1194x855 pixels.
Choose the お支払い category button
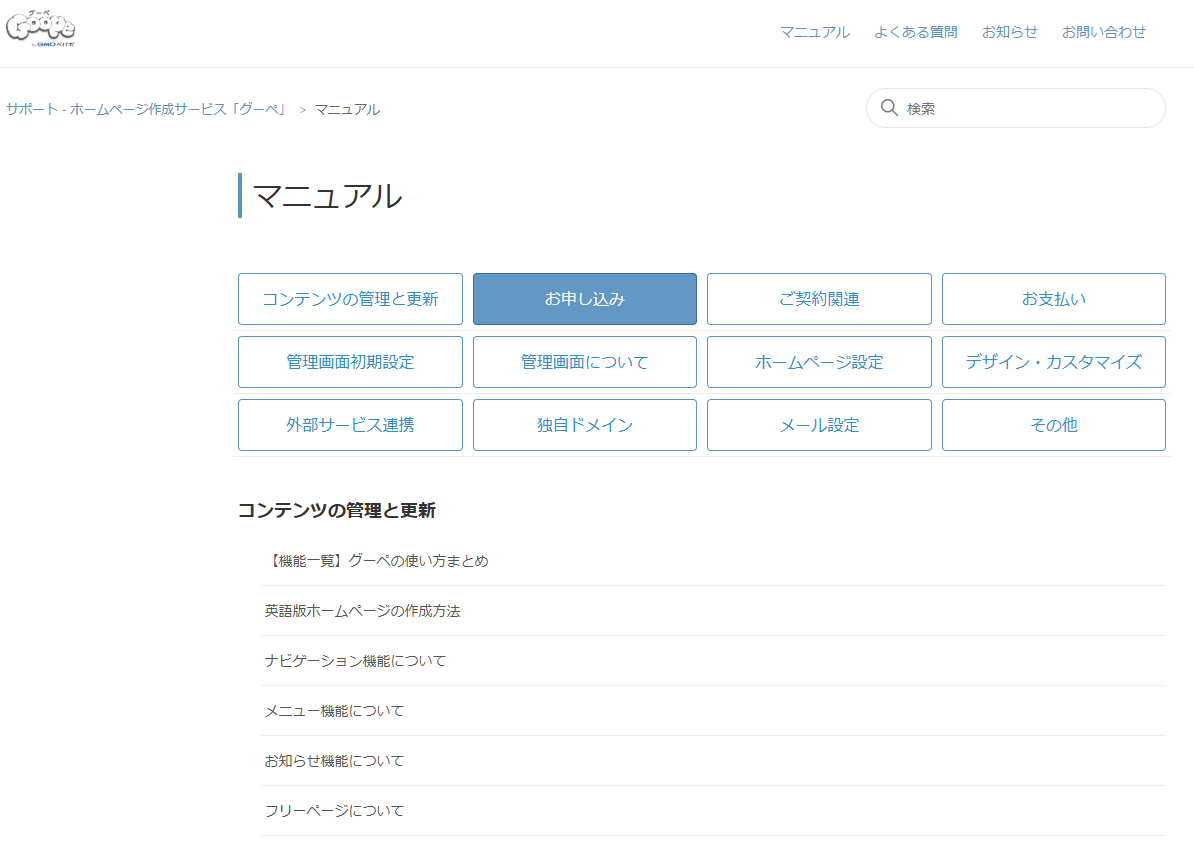[1053, 299]
